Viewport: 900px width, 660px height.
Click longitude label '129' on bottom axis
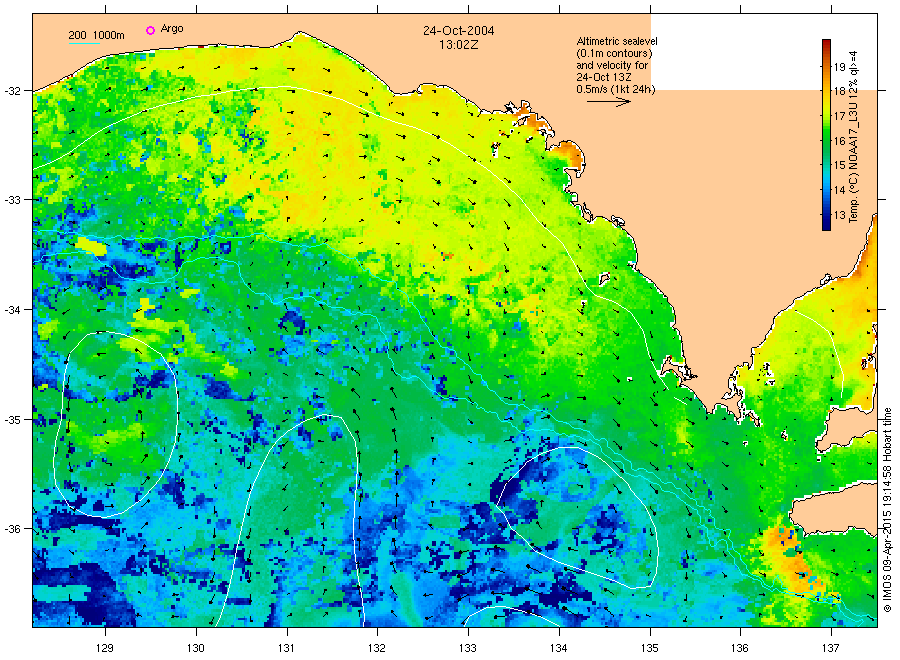tap(105, 648)
